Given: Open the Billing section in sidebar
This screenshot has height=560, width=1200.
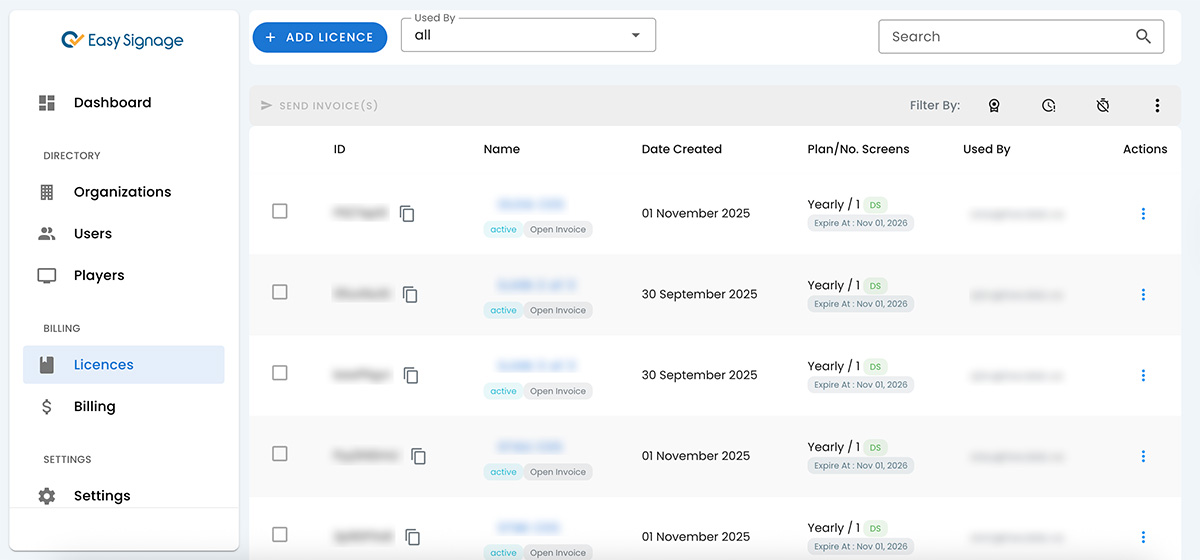Looking at the screenshot, I should [94, 407].
